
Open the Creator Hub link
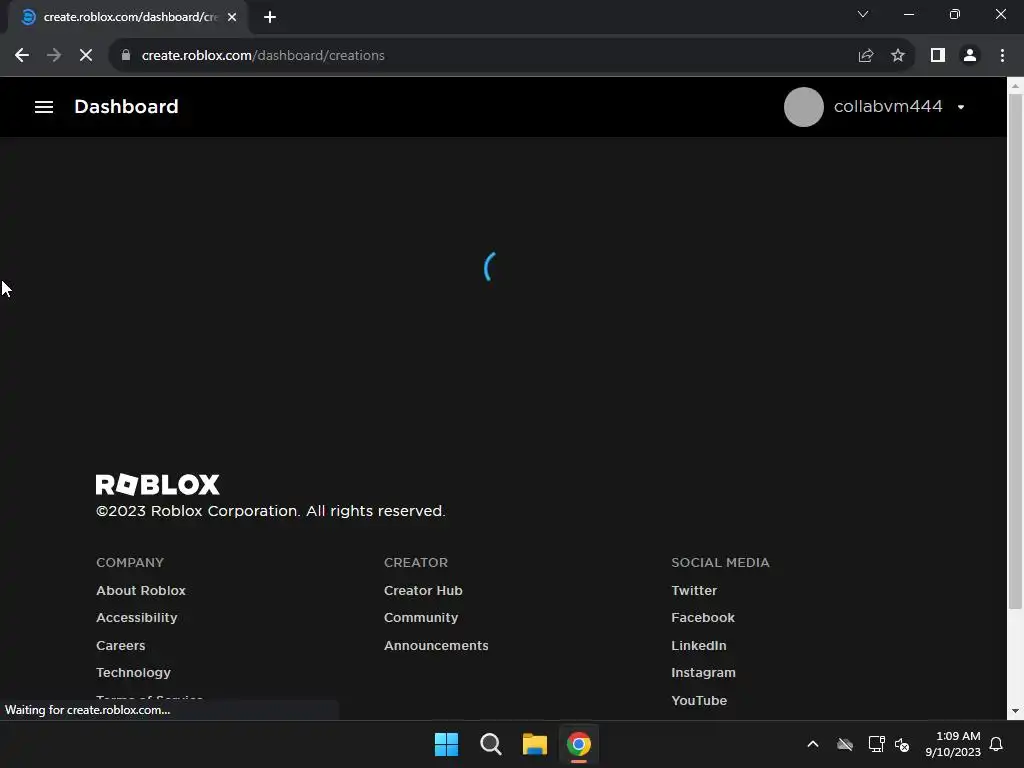click(423, 590)
